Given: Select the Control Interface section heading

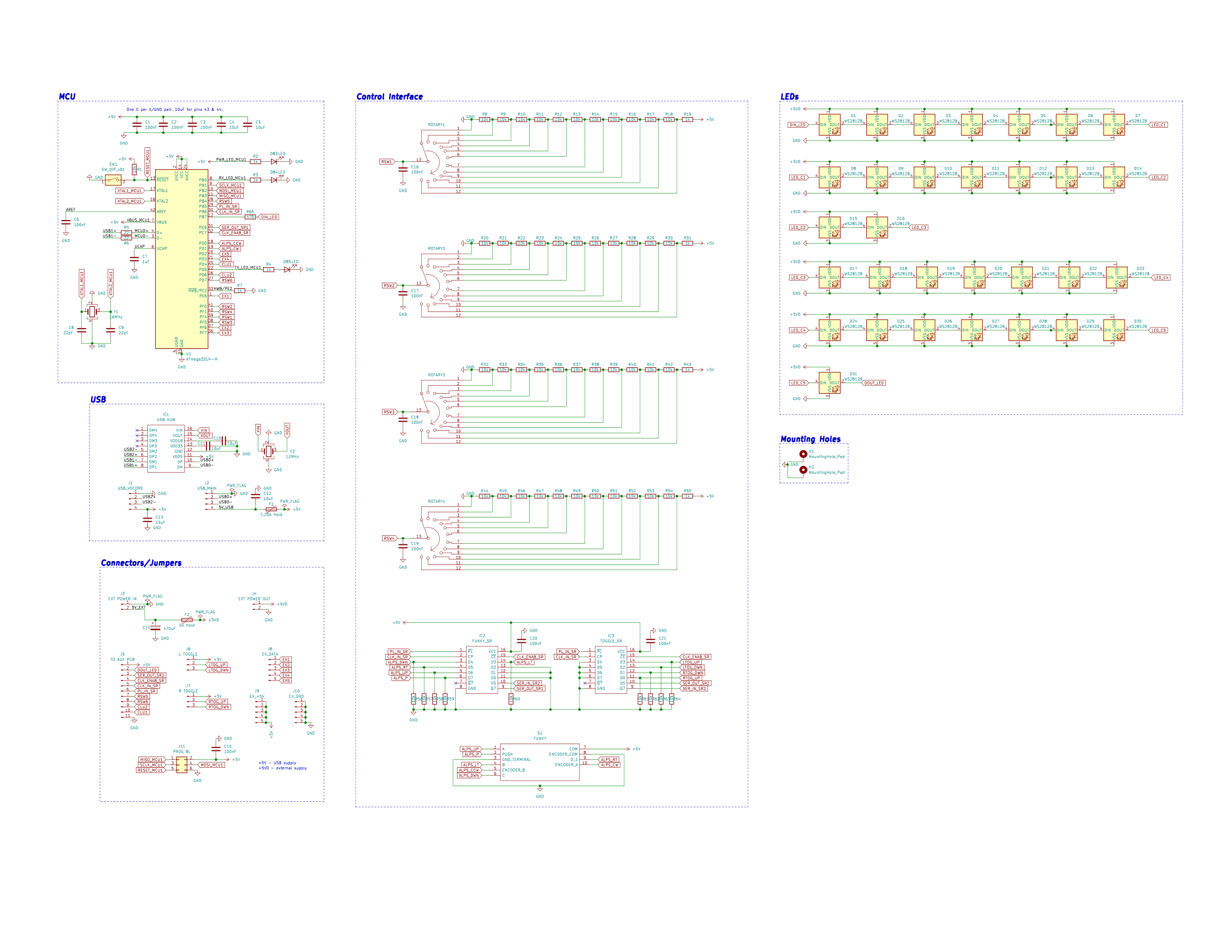Looking at the screenshot, I should 389,96.
